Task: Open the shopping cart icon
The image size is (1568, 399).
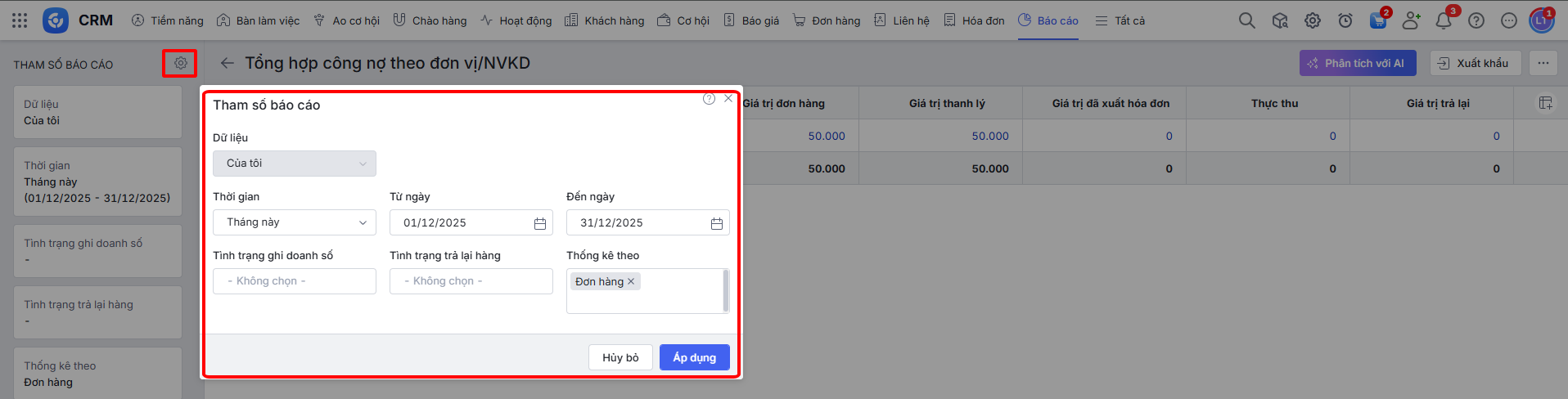Action: coord(1378,20)
